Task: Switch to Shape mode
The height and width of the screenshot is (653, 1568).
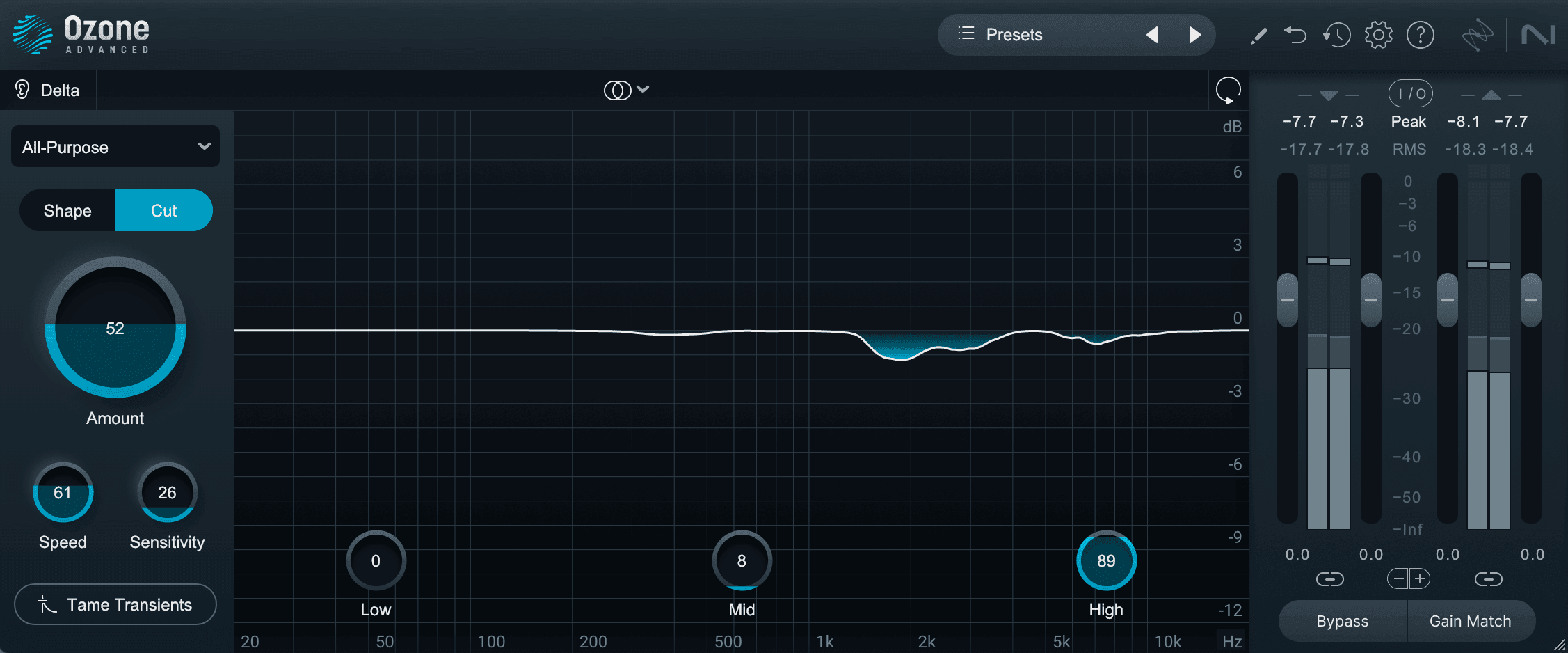Action: click(67, 210)
